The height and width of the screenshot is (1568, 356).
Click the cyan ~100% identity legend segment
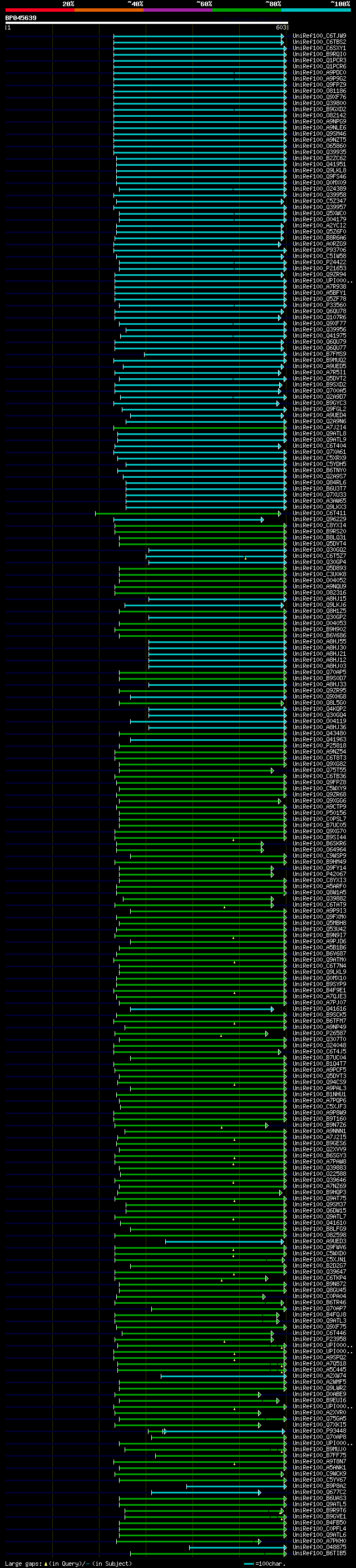click(317, 10)
